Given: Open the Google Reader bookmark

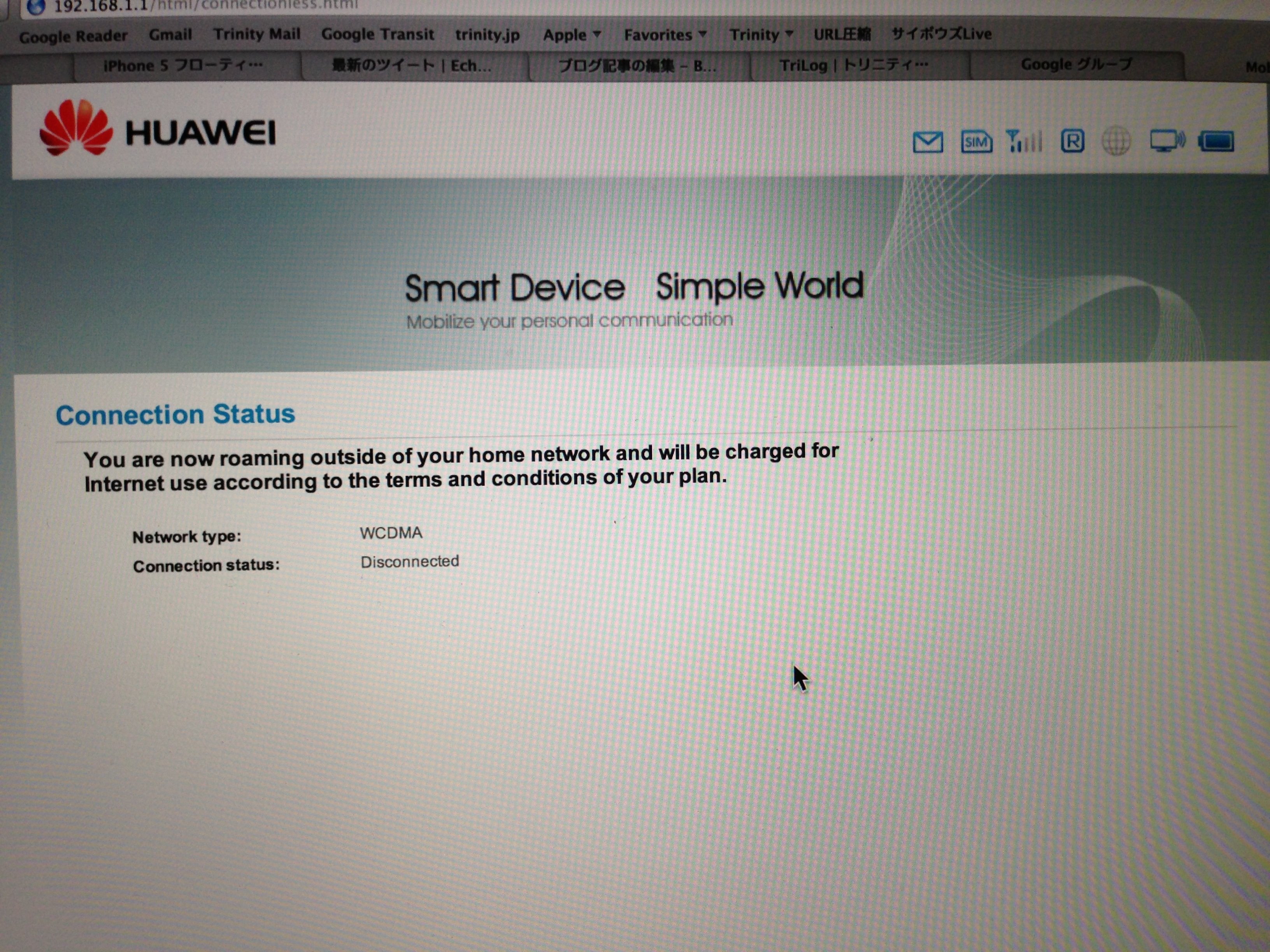Looking at the screenshot, I should click(73, 37).
